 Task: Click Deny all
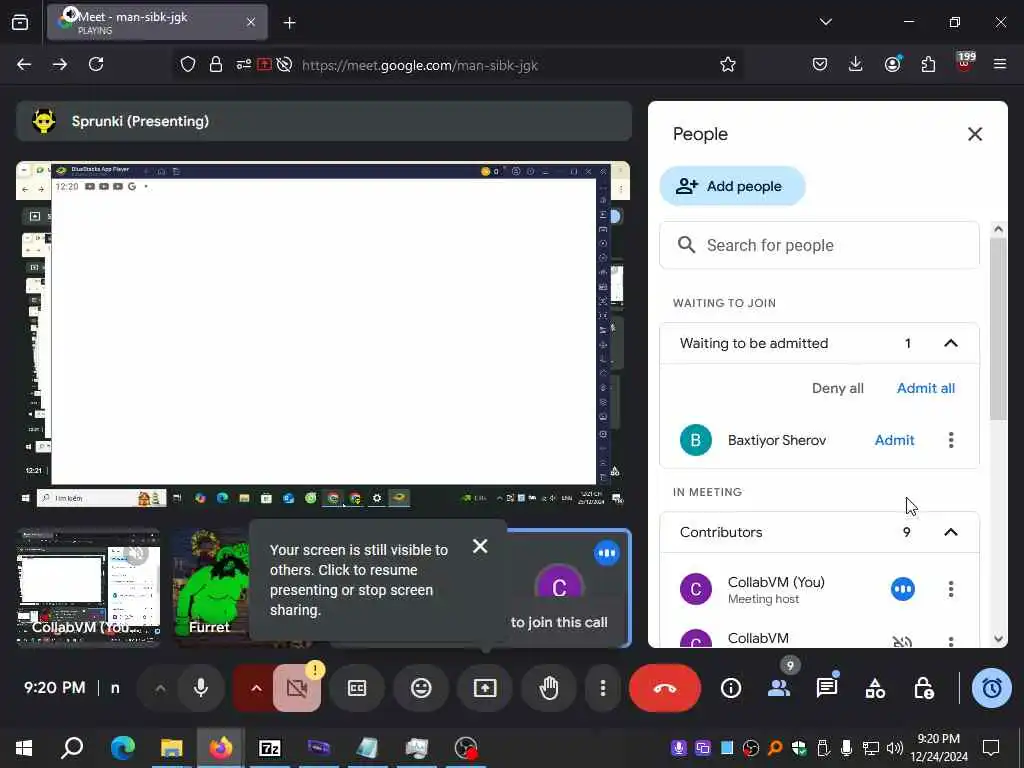(x=837, y=388)
